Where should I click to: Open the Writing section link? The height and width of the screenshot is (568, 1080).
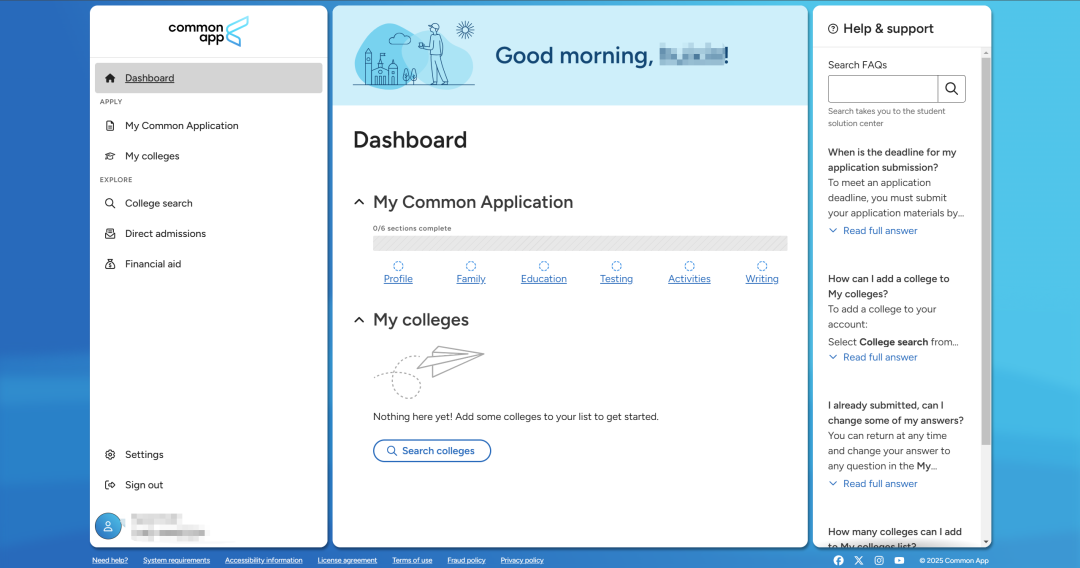(762, 279)
